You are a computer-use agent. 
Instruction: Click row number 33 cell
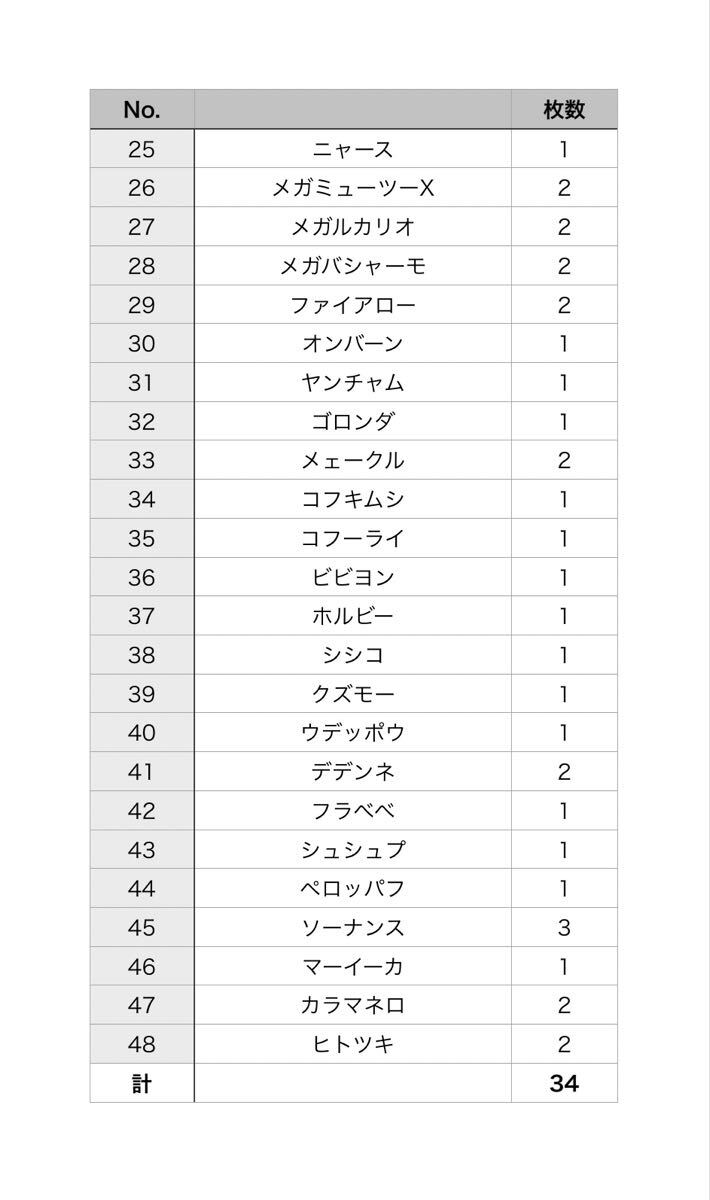142,461
